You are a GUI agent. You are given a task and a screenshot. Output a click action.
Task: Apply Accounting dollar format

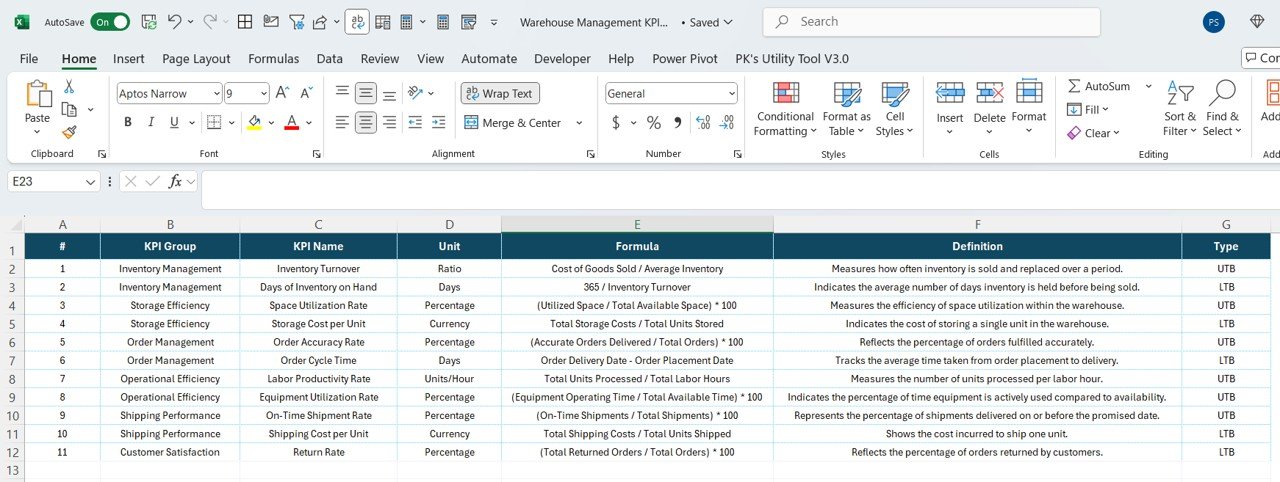(616, 123)
